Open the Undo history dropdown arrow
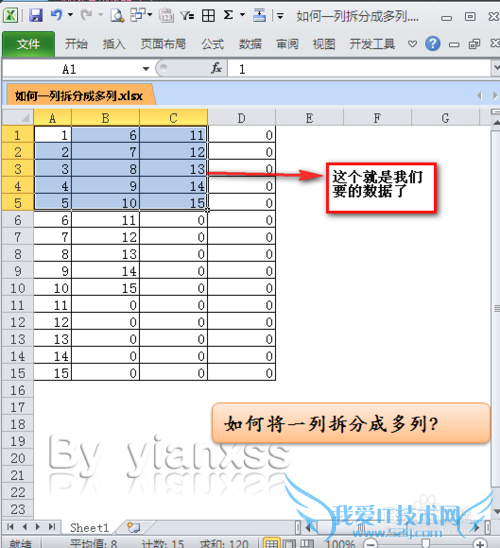The image size is (500, 548). 70,15
